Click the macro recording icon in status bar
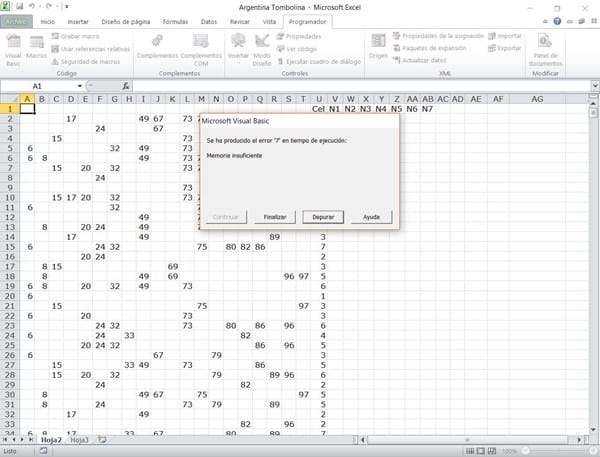 click(x=43, y=451)
